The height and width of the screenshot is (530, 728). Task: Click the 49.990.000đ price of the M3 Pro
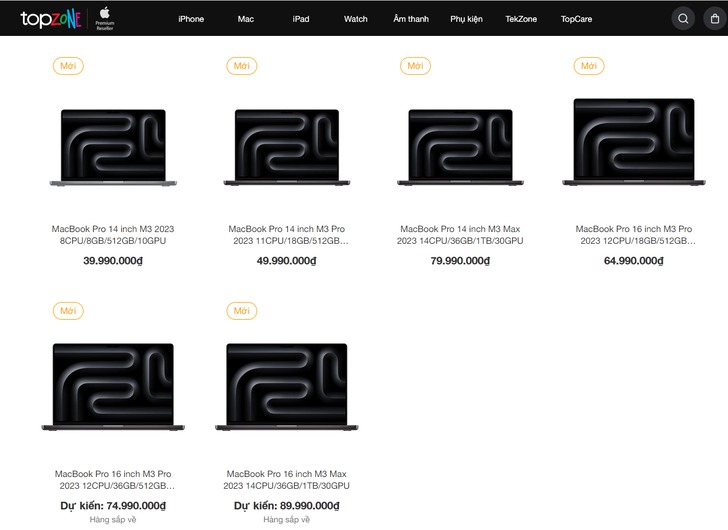[x=287, y=261]
